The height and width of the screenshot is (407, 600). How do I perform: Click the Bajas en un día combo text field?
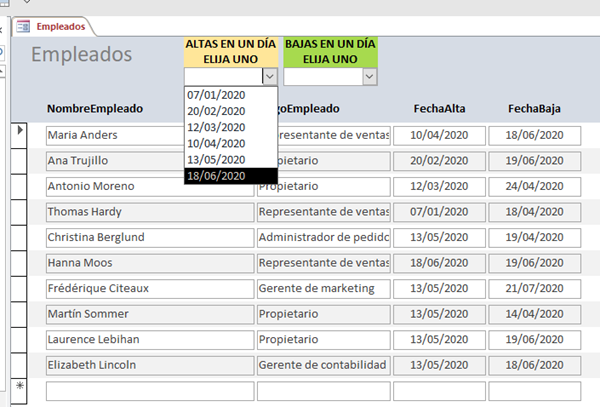(x=323, y=77)
